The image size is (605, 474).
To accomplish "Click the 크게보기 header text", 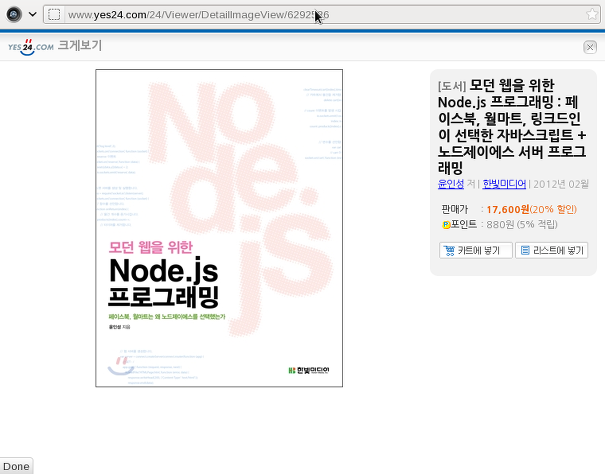I will pos(80,46).
